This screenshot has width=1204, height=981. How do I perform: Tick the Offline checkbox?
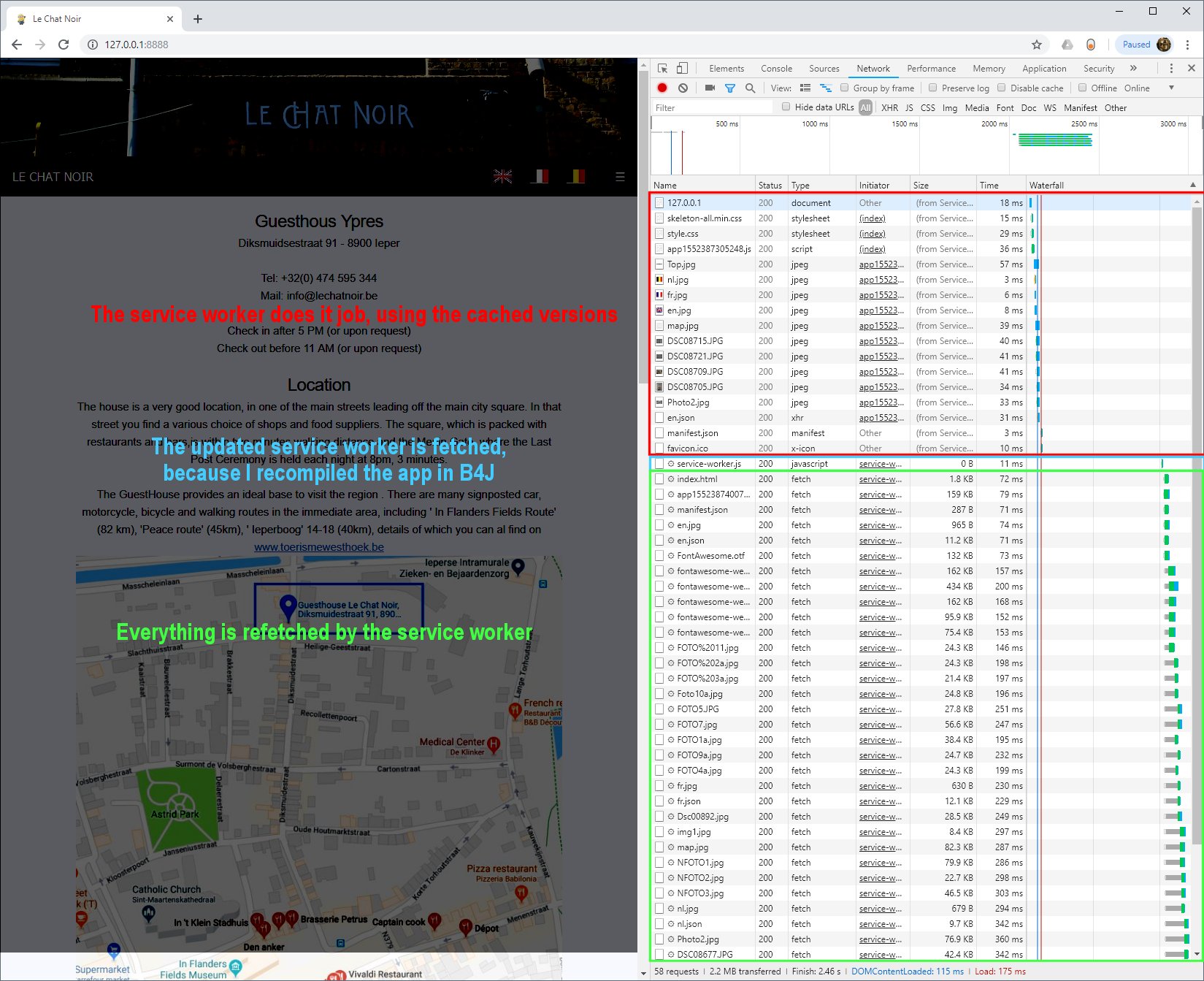point(1083,88)
